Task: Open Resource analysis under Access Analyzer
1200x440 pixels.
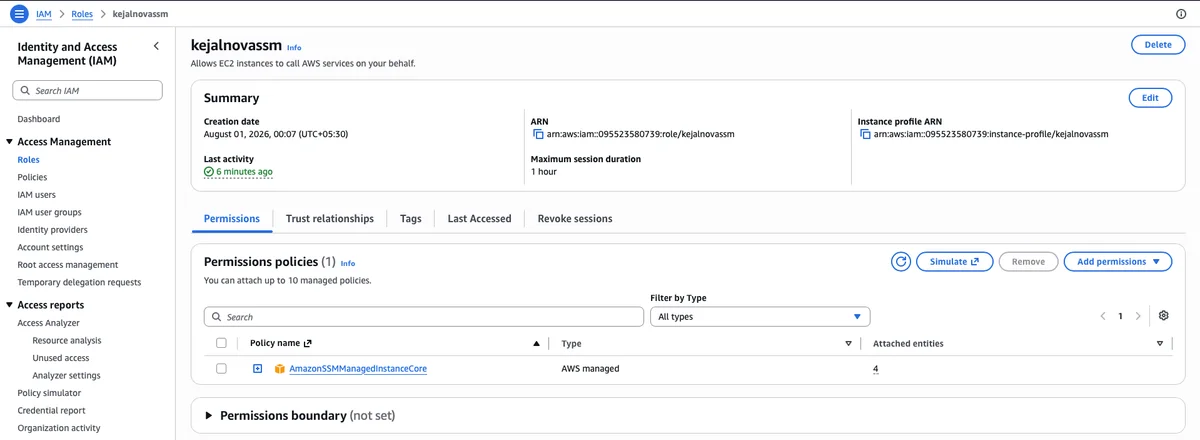Action: (67, 340)
